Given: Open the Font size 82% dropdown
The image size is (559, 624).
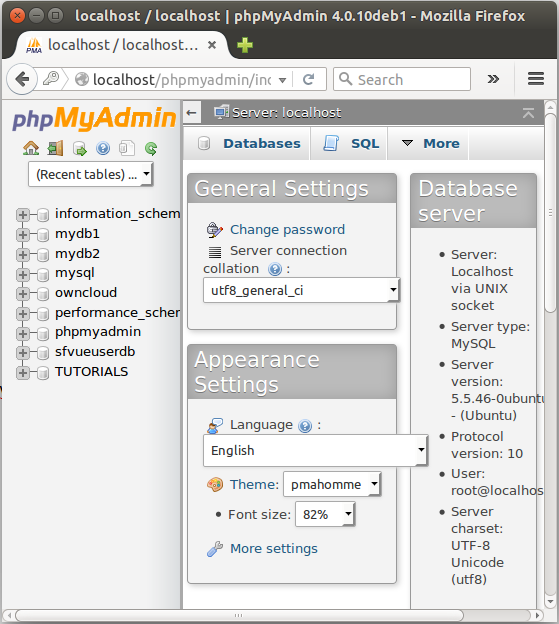Looking at the screenshot, I should [x=325, y=514].
